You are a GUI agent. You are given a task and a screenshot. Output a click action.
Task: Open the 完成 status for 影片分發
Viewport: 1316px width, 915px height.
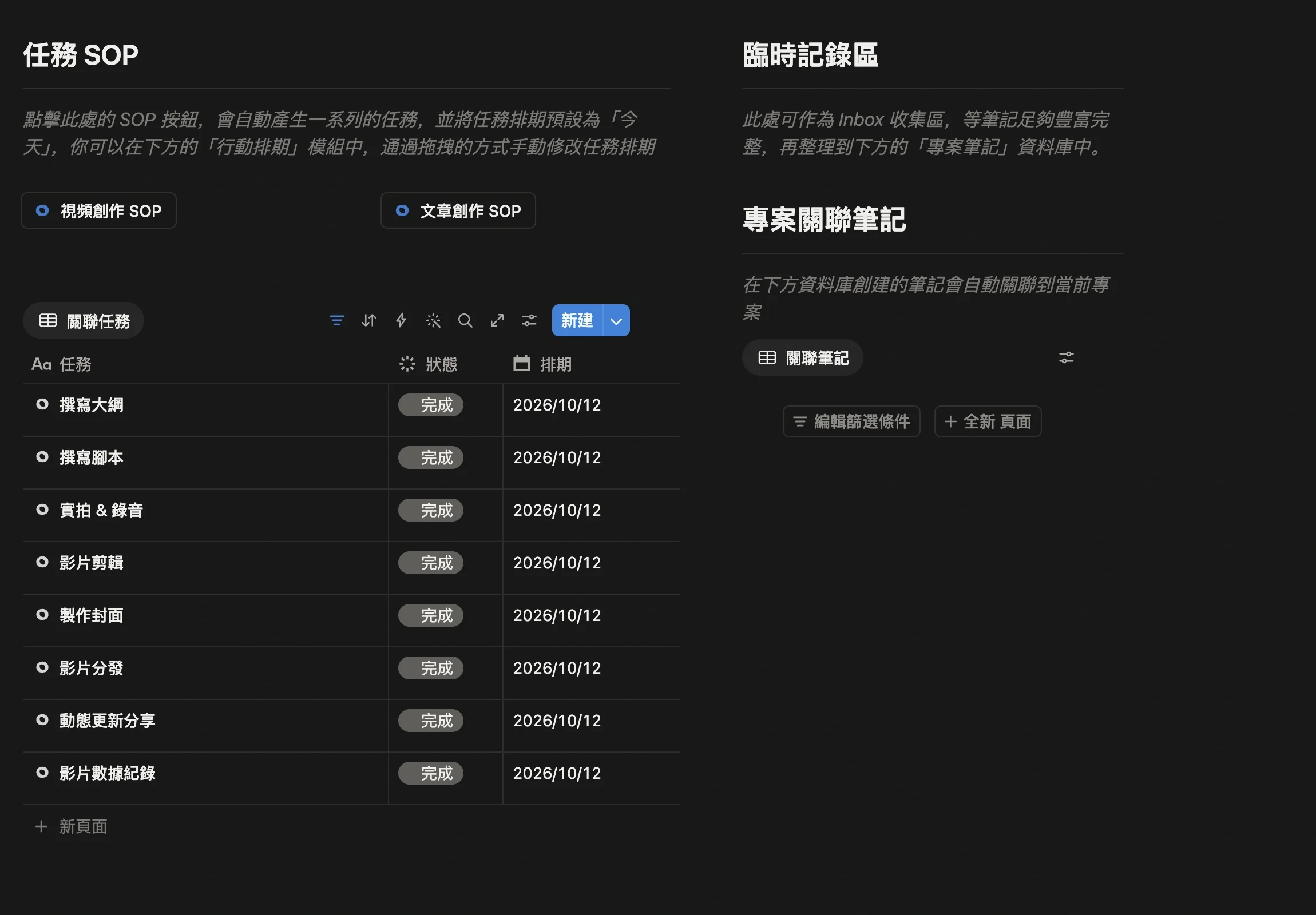pos(430,668)
